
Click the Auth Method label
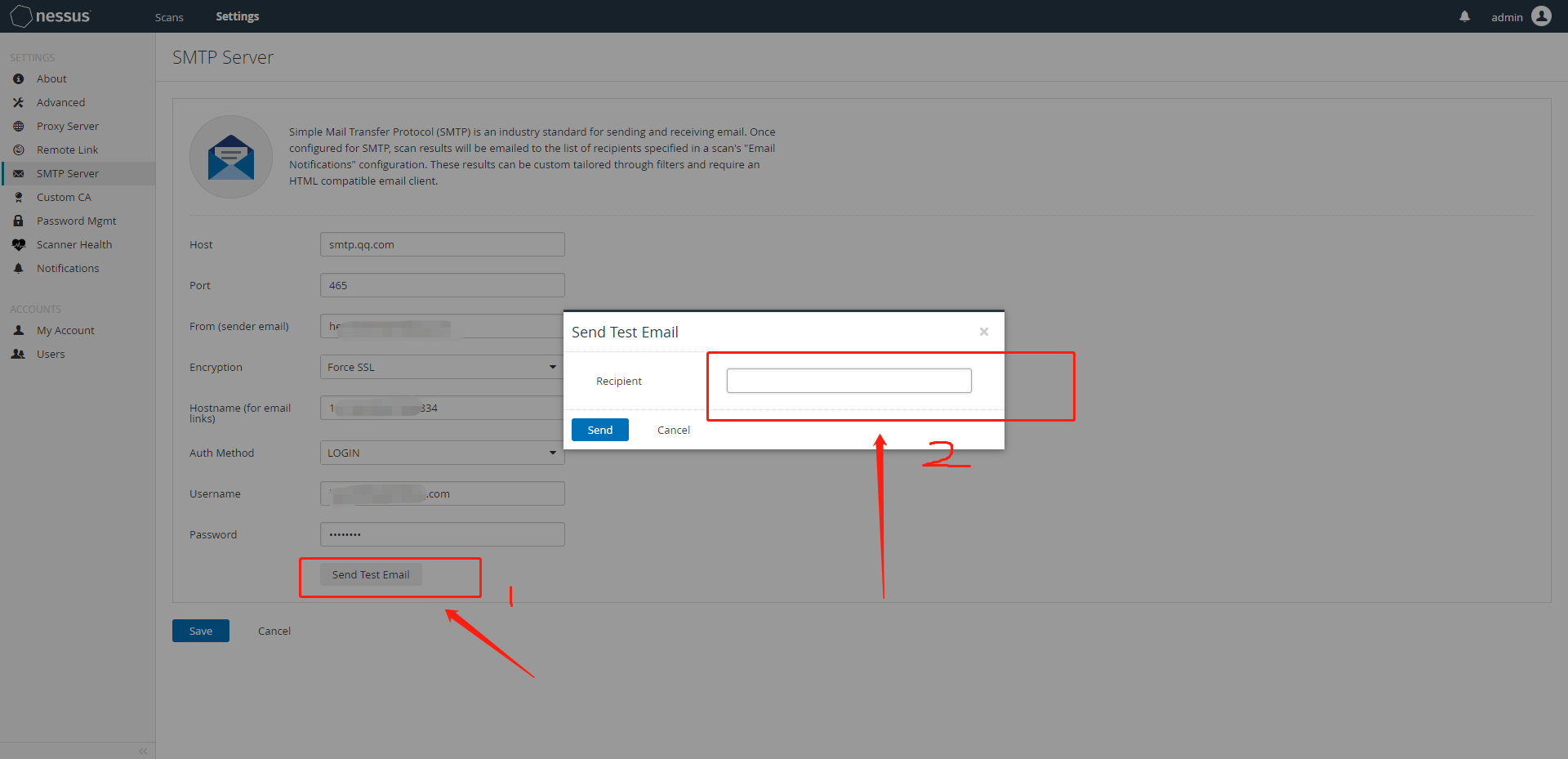(221, 453)
